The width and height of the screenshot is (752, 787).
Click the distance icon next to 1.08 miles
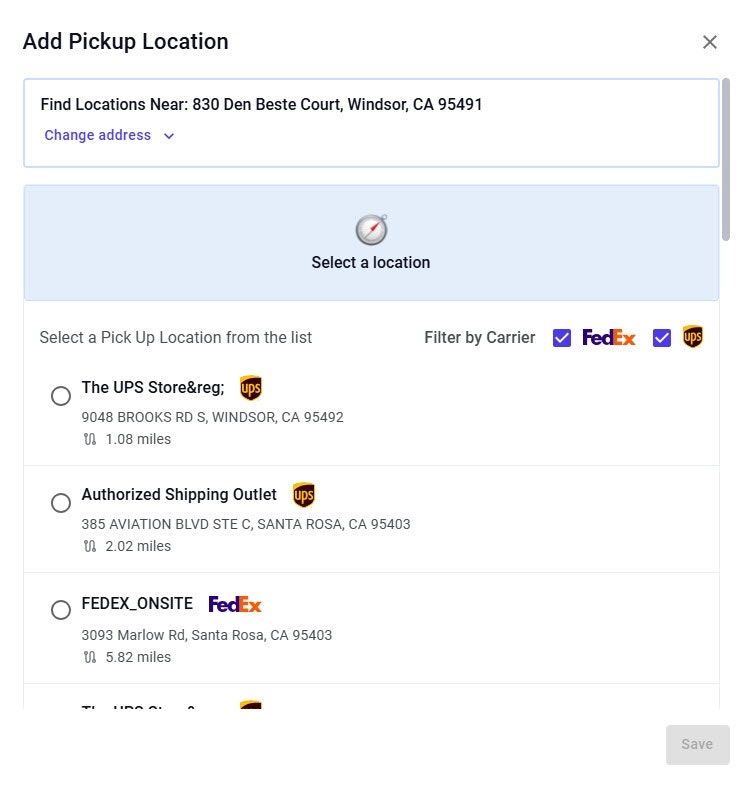tap(90, 439)
